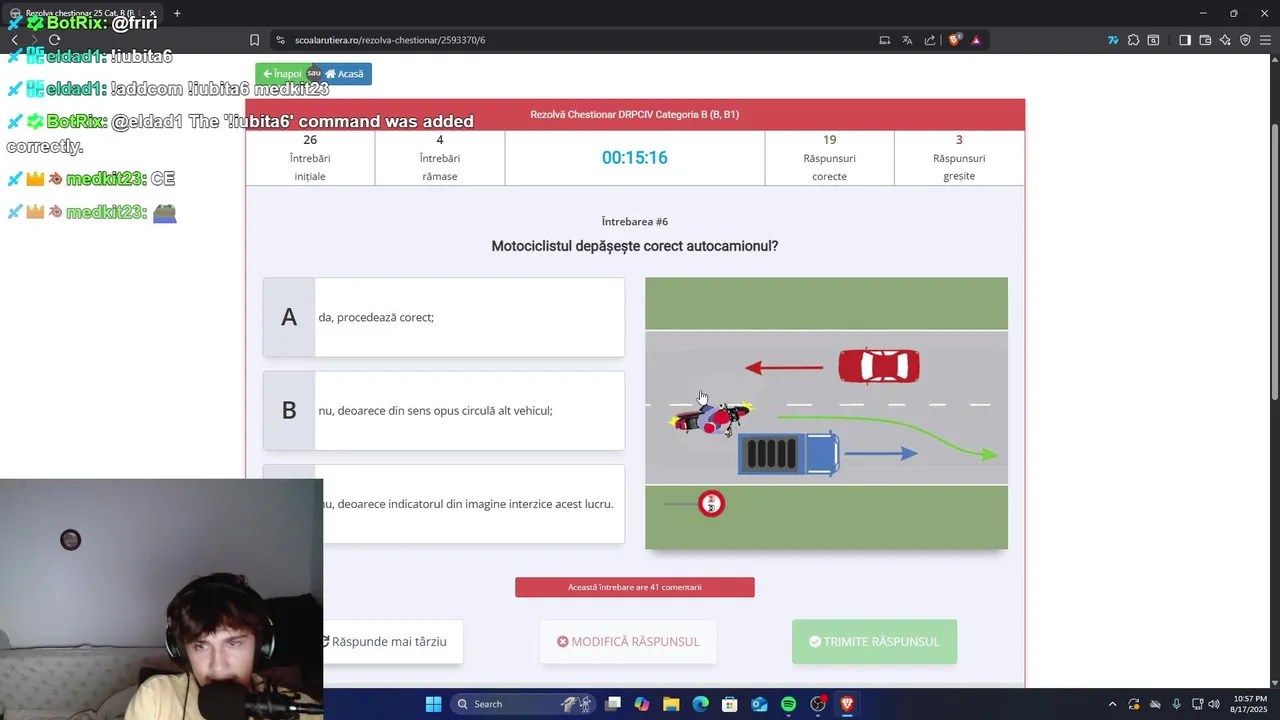The width and height of the screenshot is (1280, 720).
Task: Select answer A 'da, procedează corect'
Action: point(444,317)
